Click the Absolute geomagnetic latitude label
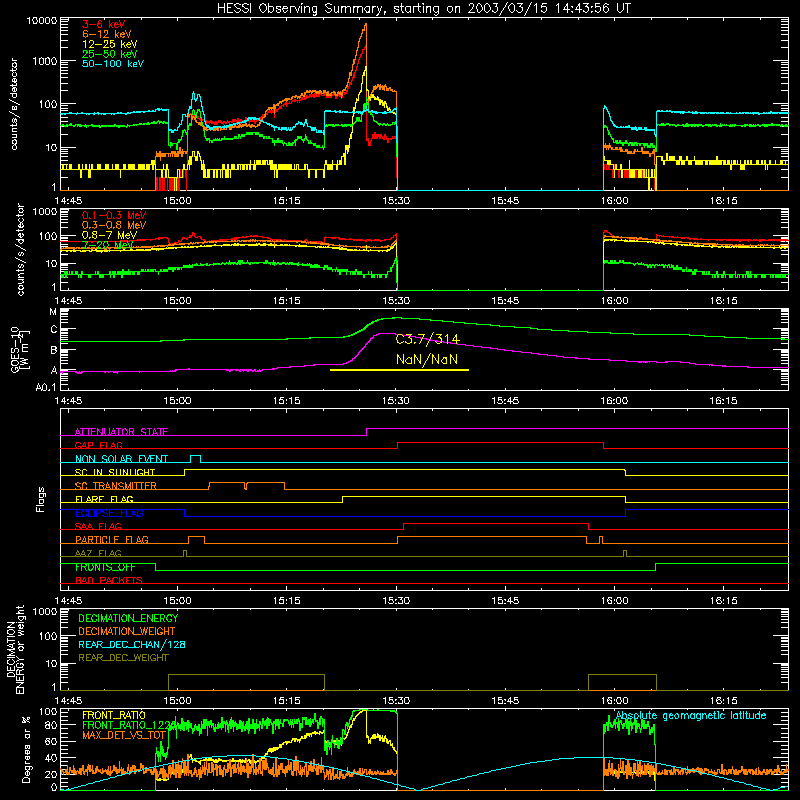800x800 pixels. [691, 716]
